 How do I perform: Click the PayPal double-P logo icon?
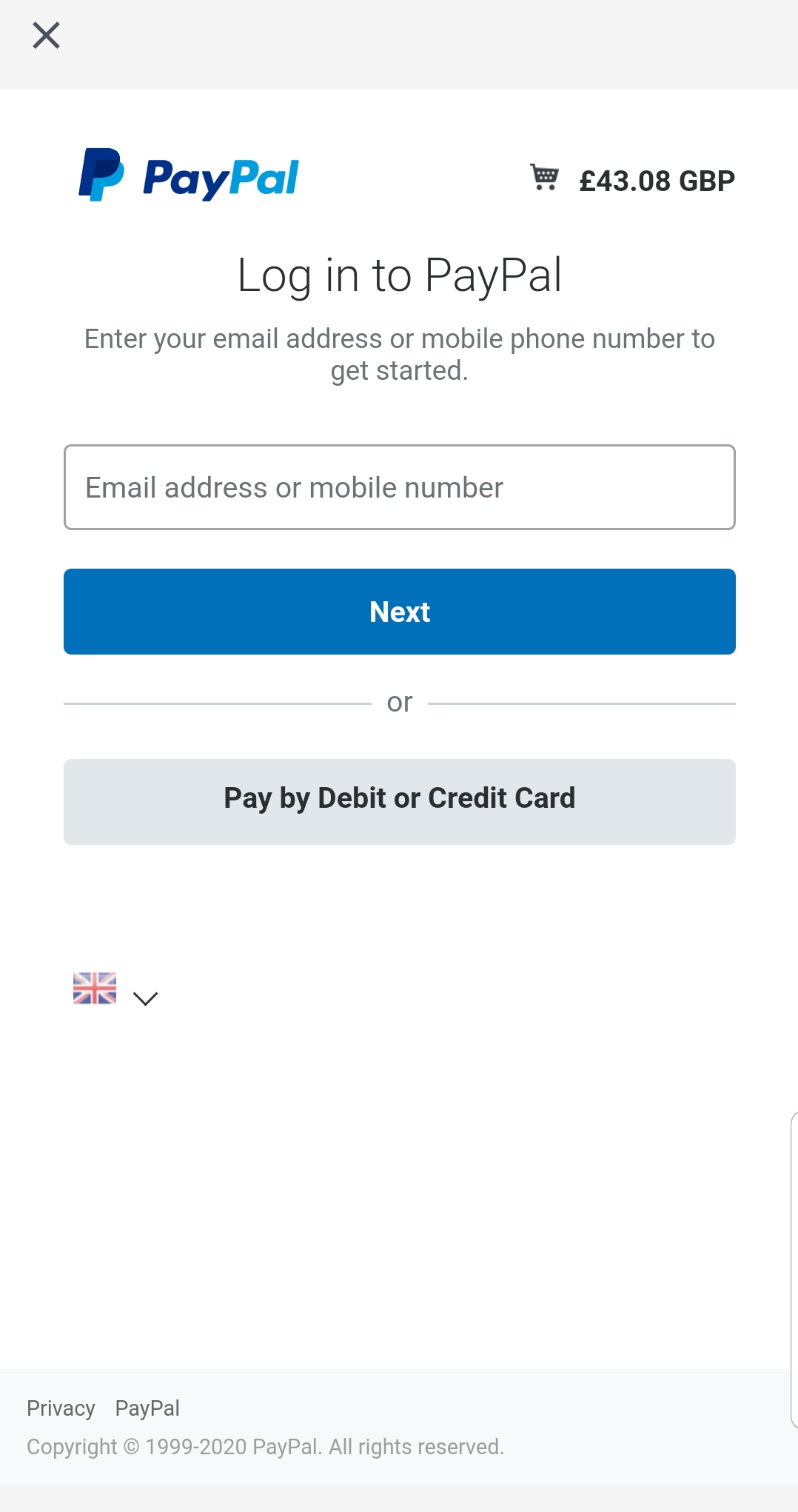[x=101, y=175]
